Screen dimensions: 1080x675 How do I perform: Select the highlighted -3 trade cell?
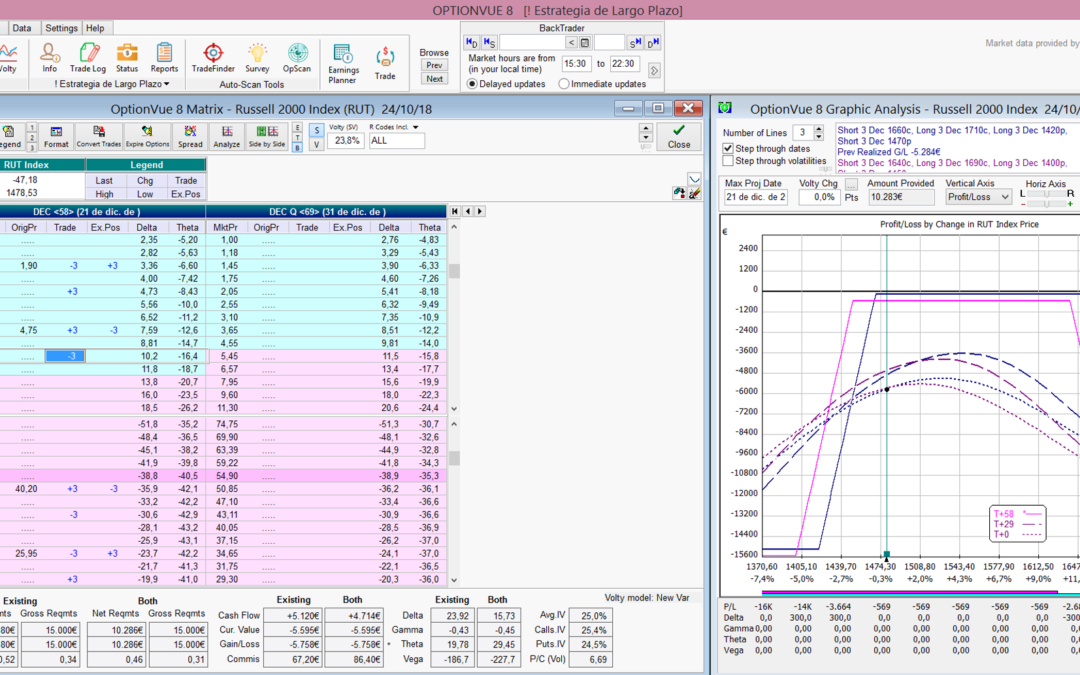[x=65, y=356]
